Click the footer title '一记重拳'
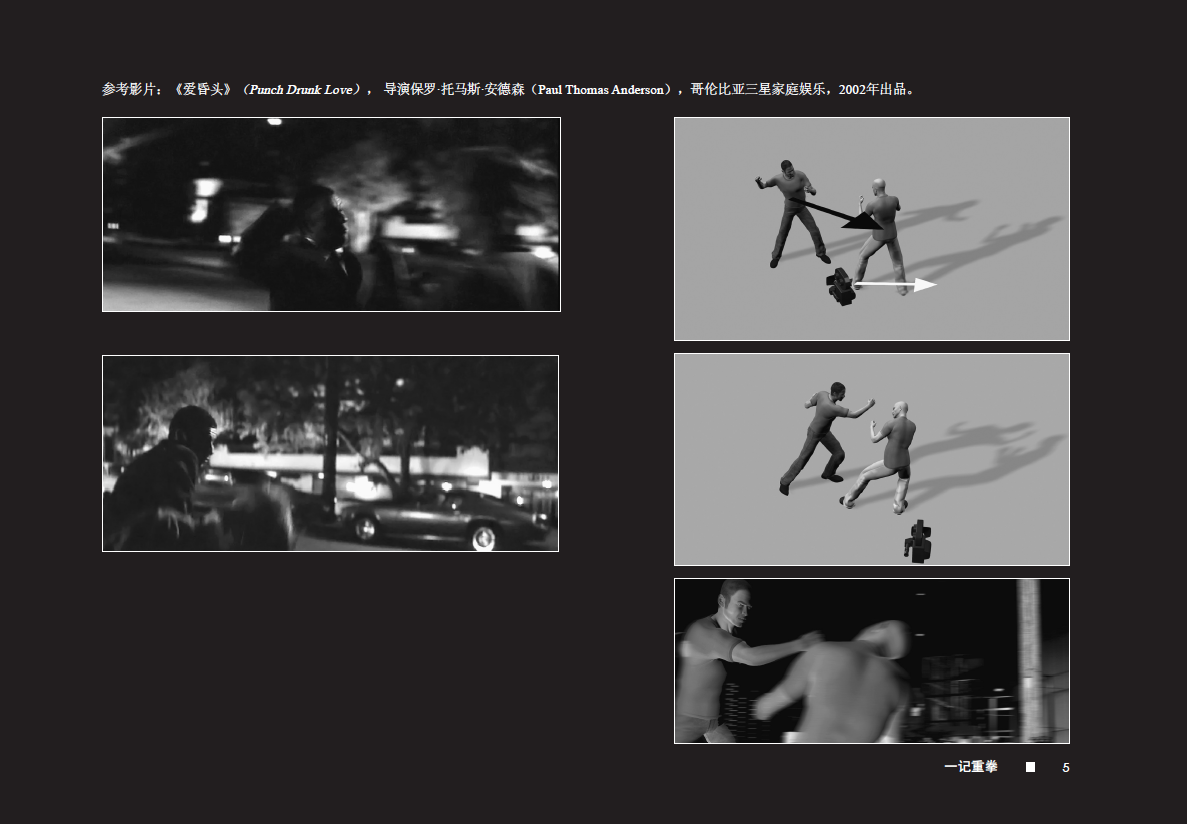 970,767
